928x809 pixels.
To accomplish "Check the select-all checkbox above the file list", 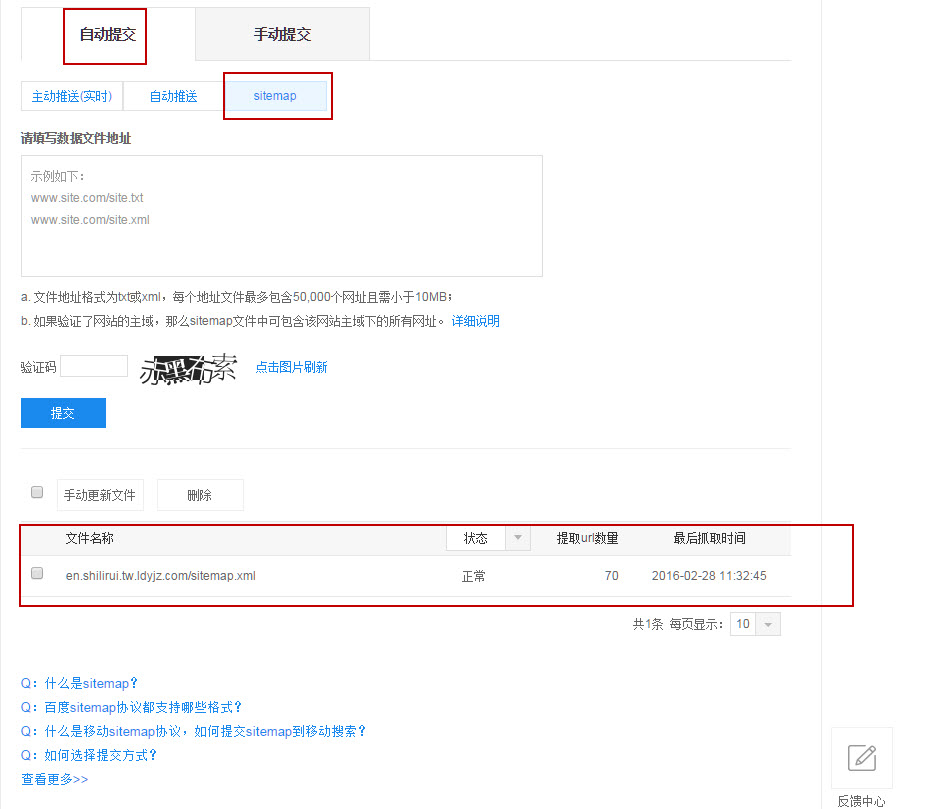I will click(36, 491).
